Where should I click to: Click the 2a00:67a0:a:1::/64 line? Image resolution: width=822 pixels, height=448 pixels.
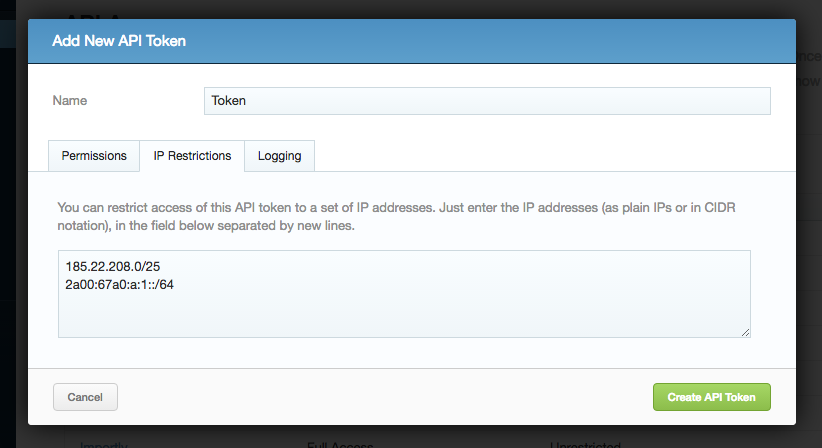coord(120,285)
